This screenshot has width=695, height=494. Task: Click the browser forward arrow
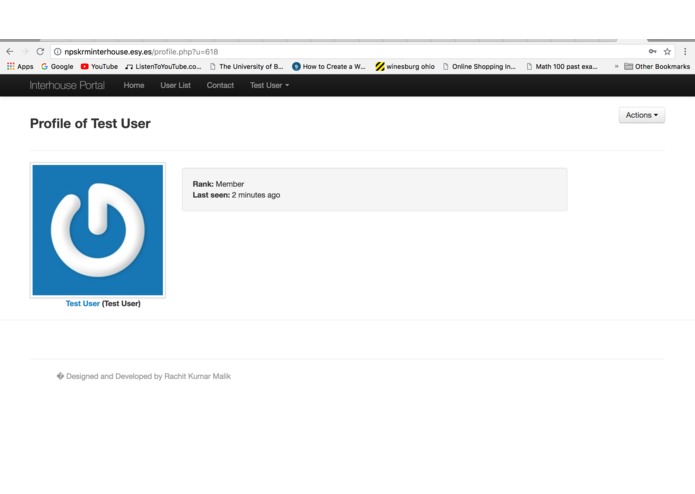coord(25,51)
